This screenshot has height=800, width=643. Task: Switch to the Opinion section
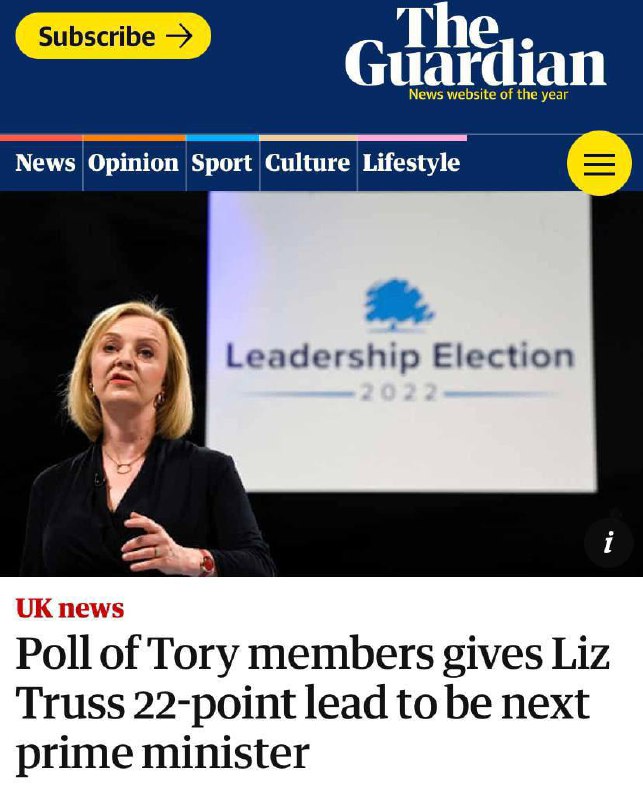coord(133,163)
